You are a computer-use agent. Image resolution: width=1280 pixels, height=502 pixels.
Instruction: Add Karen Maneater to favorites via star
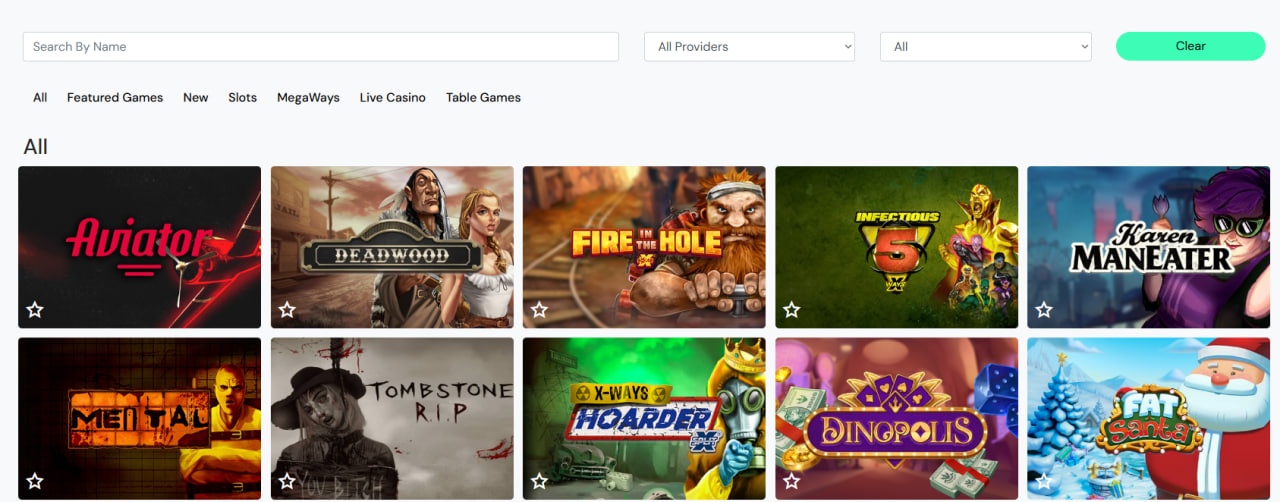tap(1044, 310)
